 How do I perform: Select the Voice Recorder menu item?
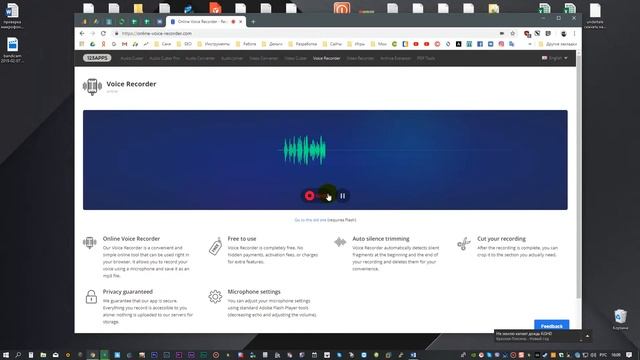coord(327,58)
